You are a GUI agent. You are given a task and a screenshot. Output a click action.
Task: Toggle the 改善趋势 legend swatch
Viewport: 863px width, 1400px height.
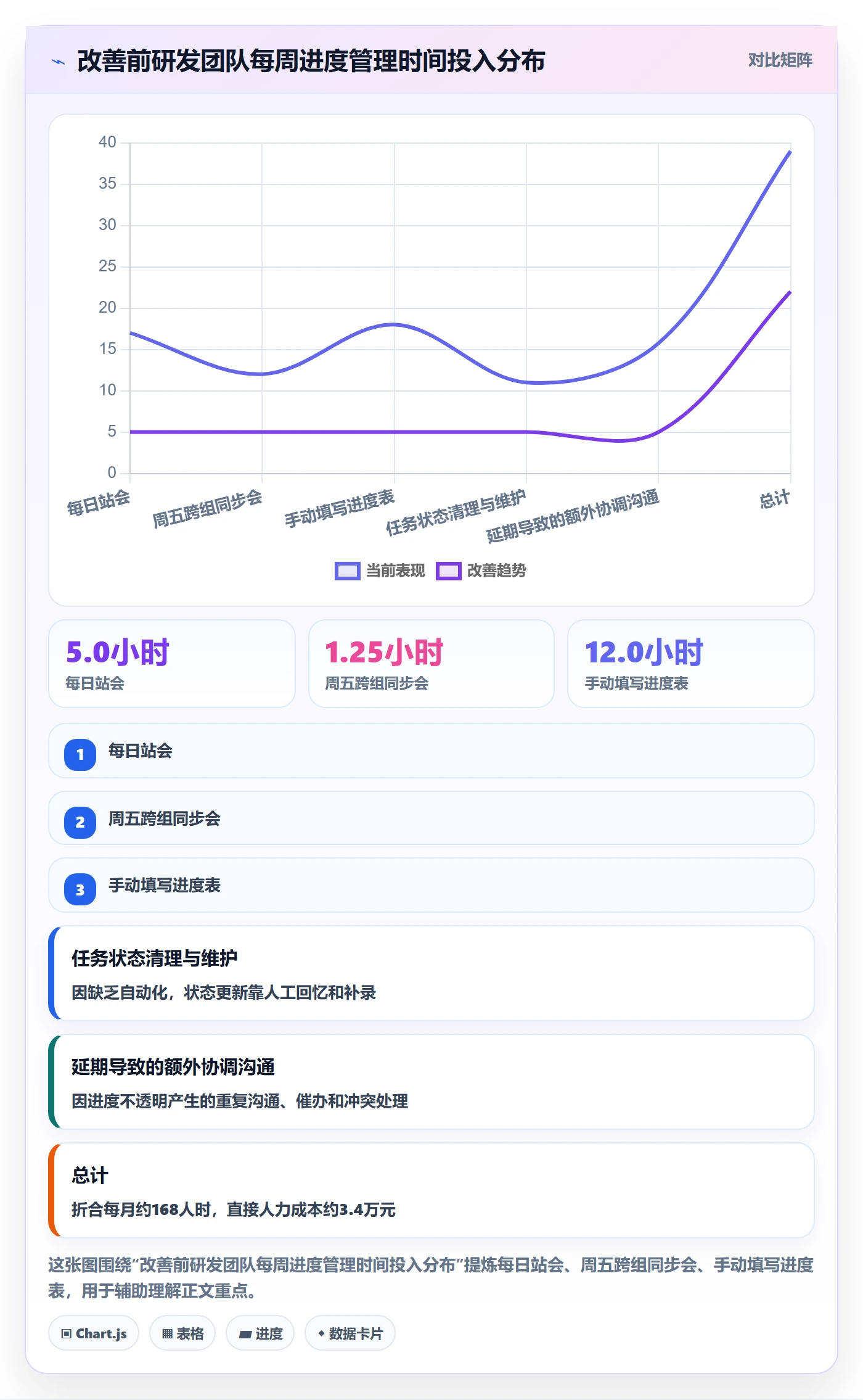tap(448, 571)
